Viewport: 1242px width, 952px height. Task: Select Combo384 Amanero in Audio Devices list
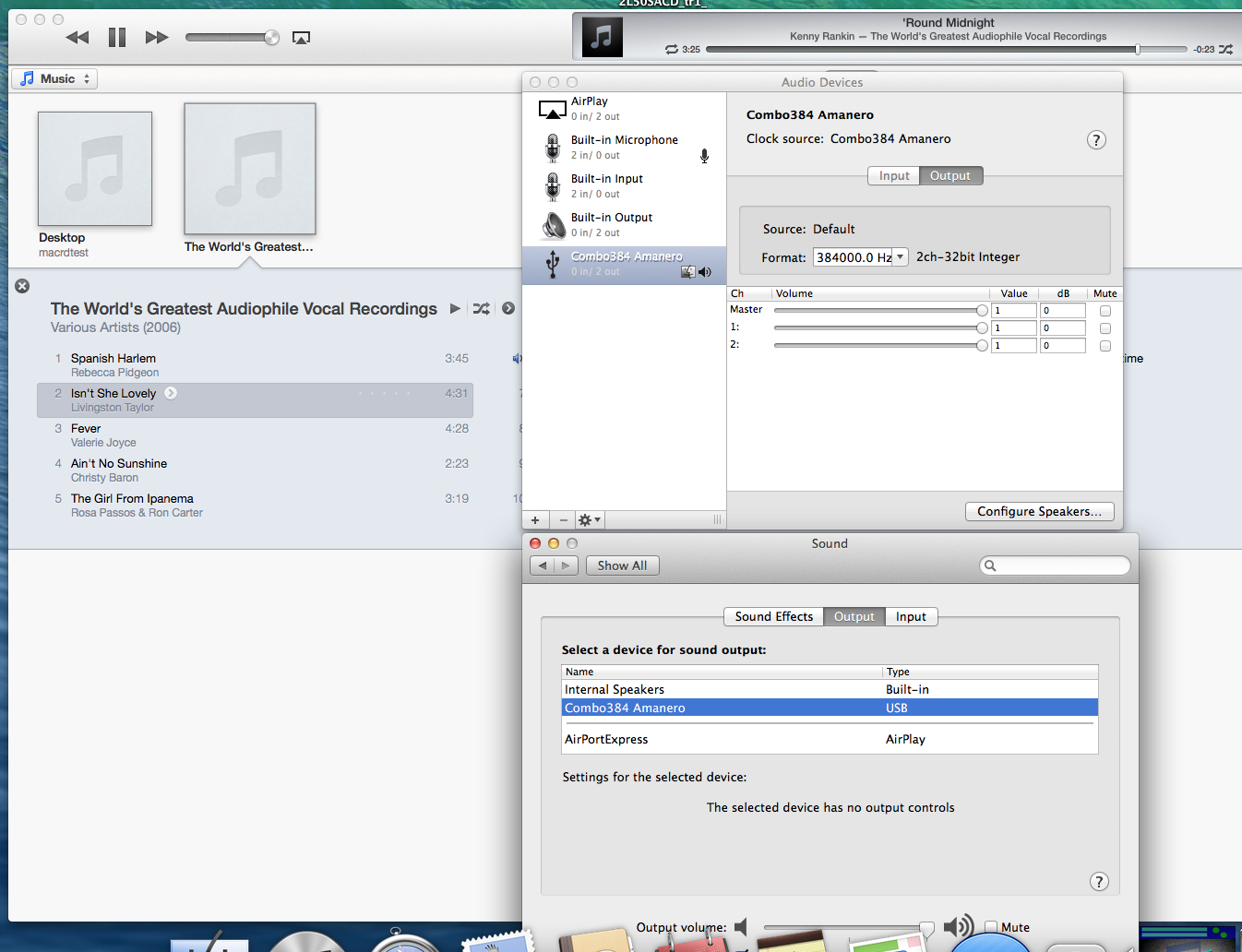pos(625,265)
